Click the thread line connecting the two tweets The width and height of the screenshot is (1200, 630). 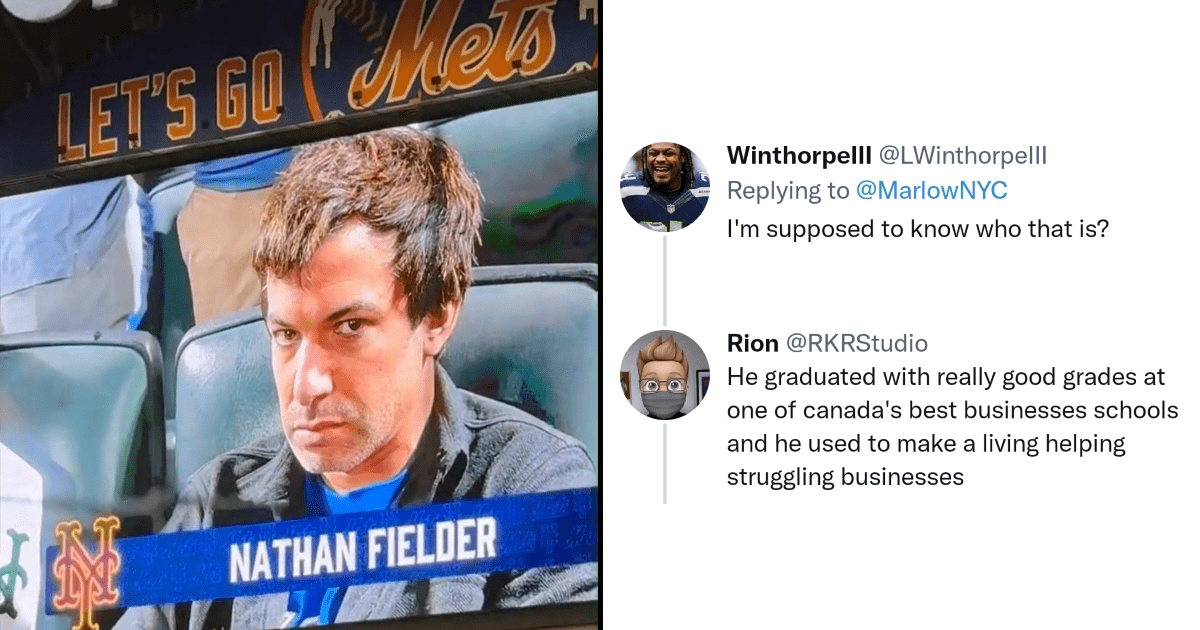click(665, 281)
